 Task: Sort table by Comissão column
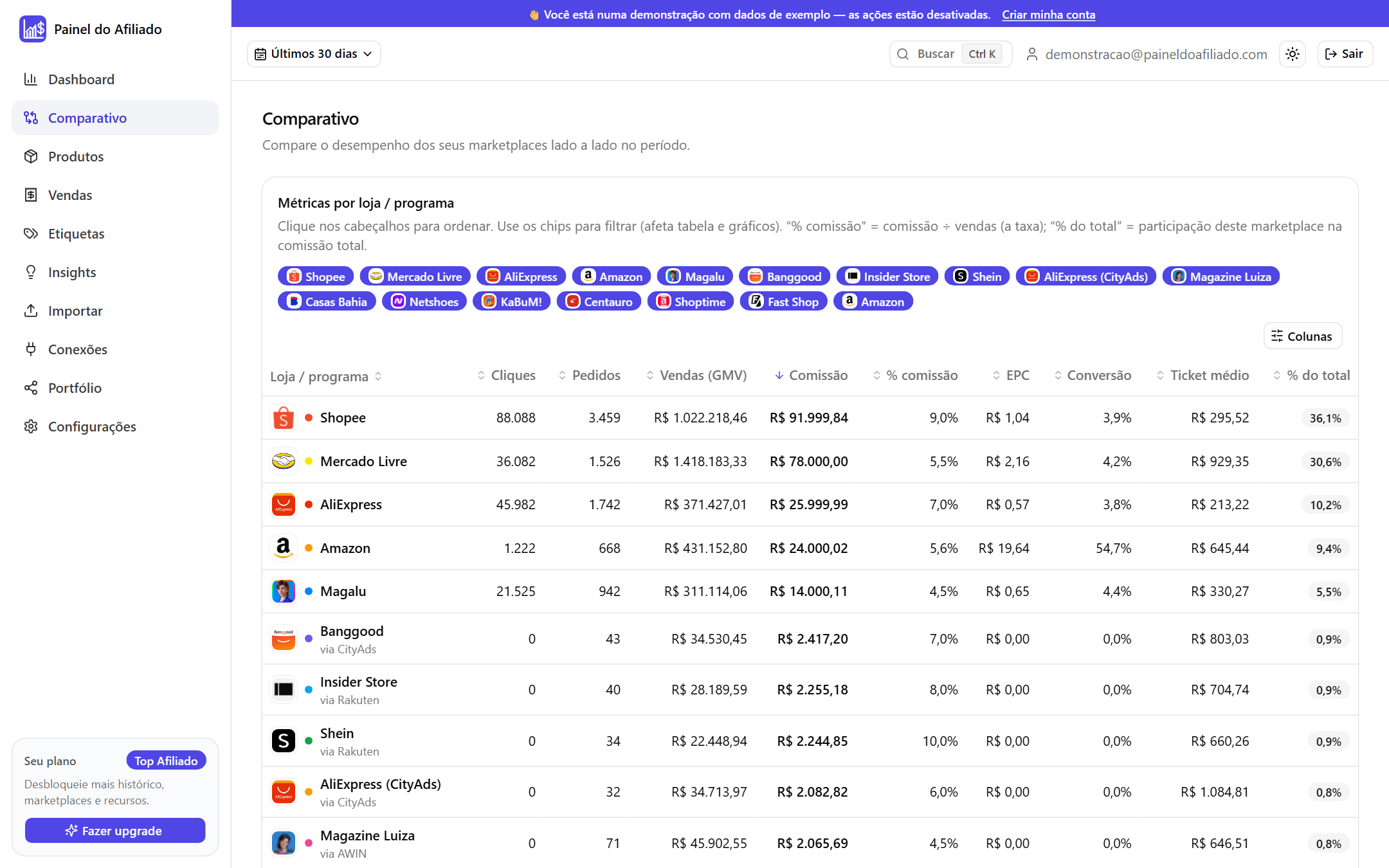pos(811,375)
